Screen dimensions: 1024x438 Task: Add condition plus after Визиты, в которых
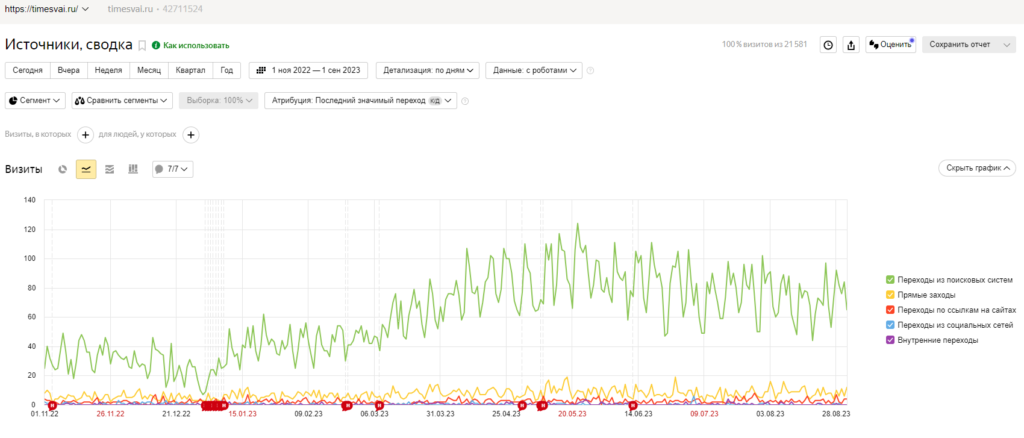click(x=86, y=134)
